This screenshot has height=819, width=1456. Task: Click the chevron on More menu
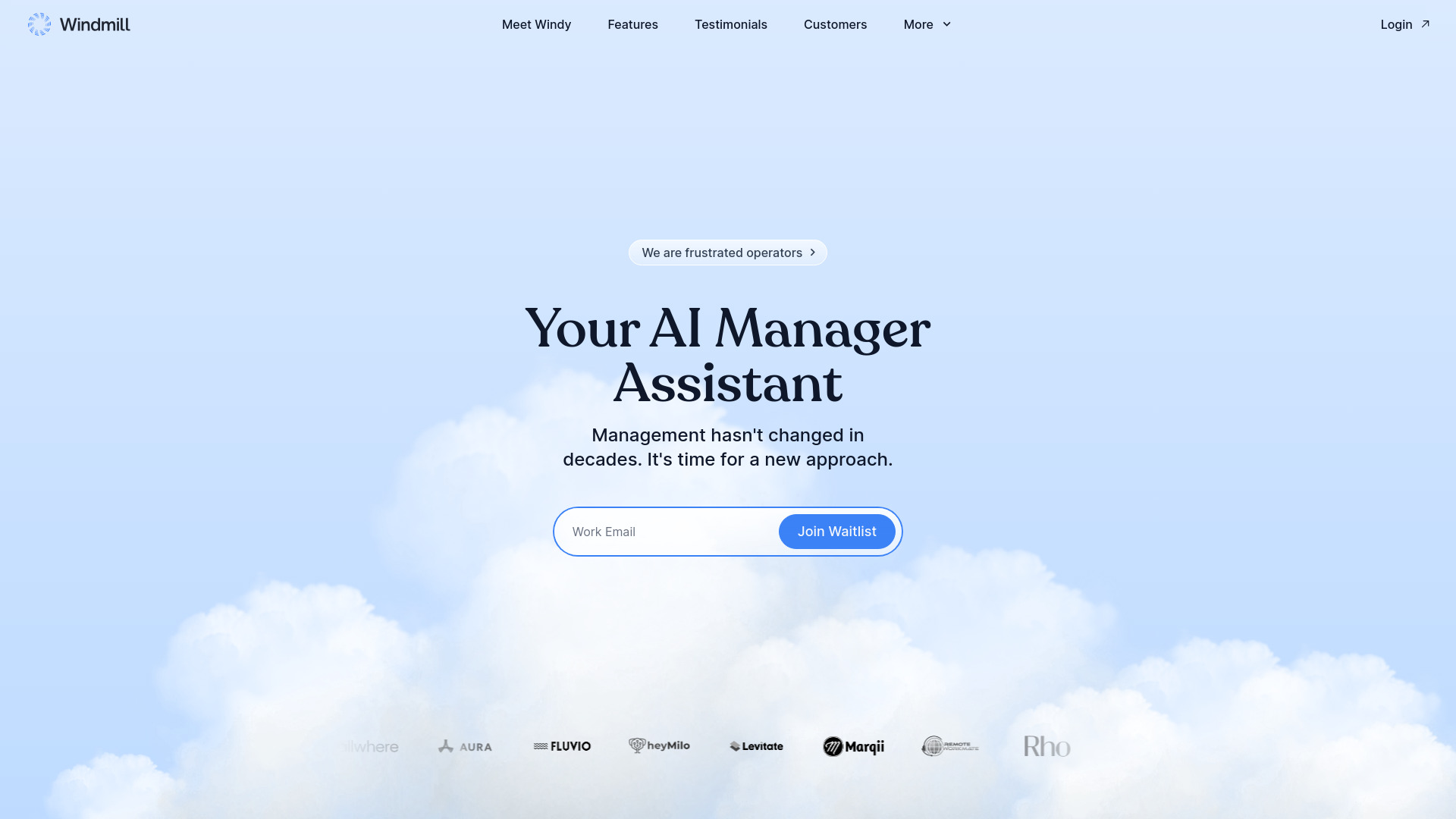946,24
